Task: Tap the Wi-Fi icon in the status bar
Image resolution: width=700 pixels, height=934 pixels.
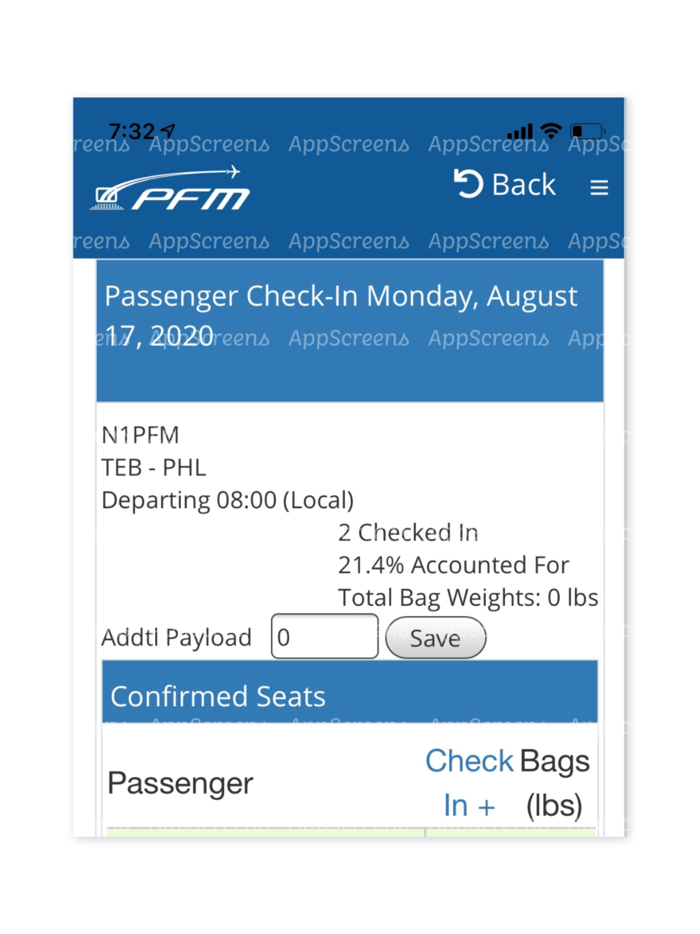Action: pos(551,130)
